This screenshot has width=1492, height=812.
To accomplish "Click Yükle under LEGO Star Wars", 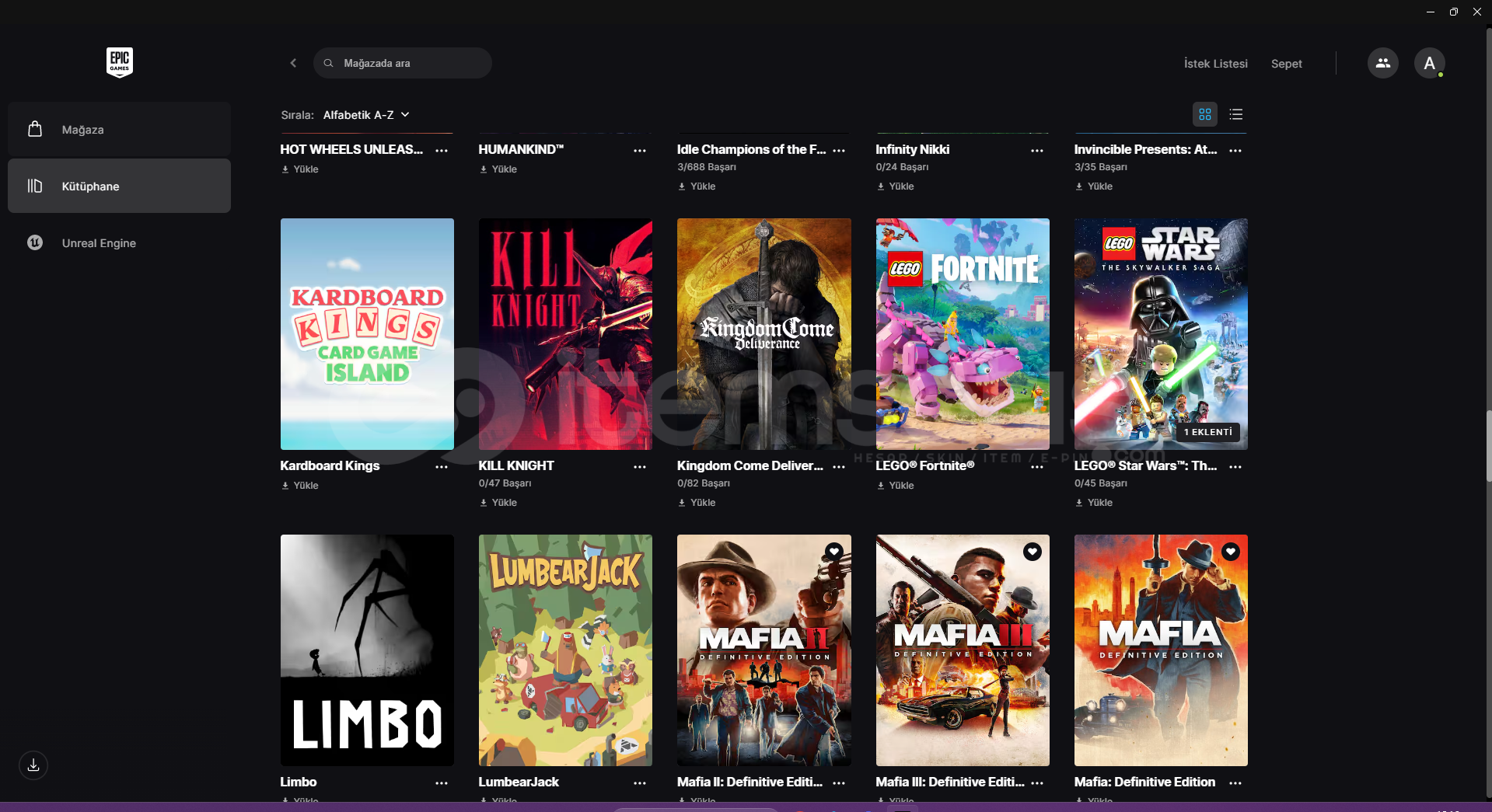I will pyautogui.click(x=1093, y=503).
